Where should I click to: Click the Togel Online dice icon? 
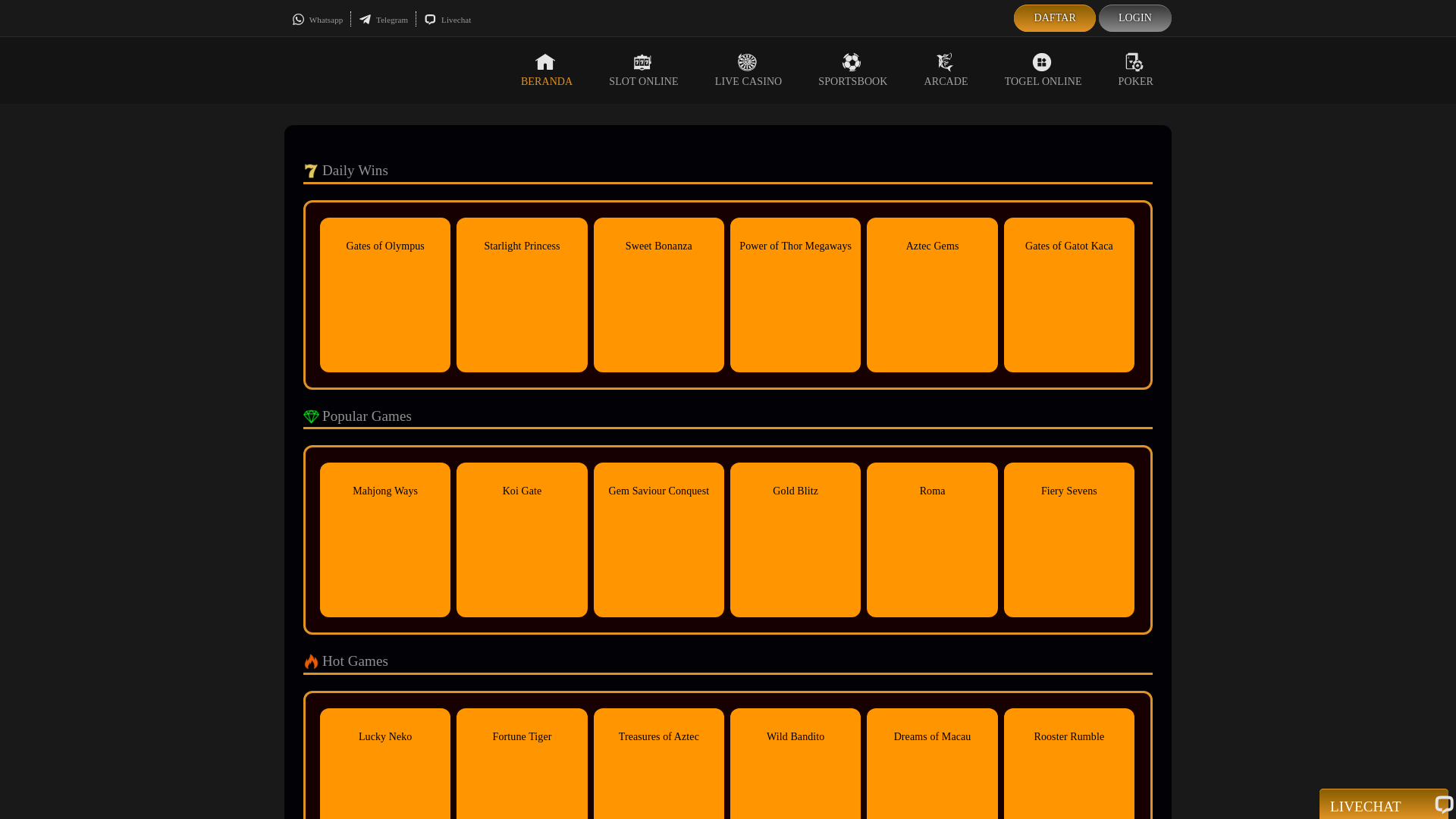tap(1042, 62)
